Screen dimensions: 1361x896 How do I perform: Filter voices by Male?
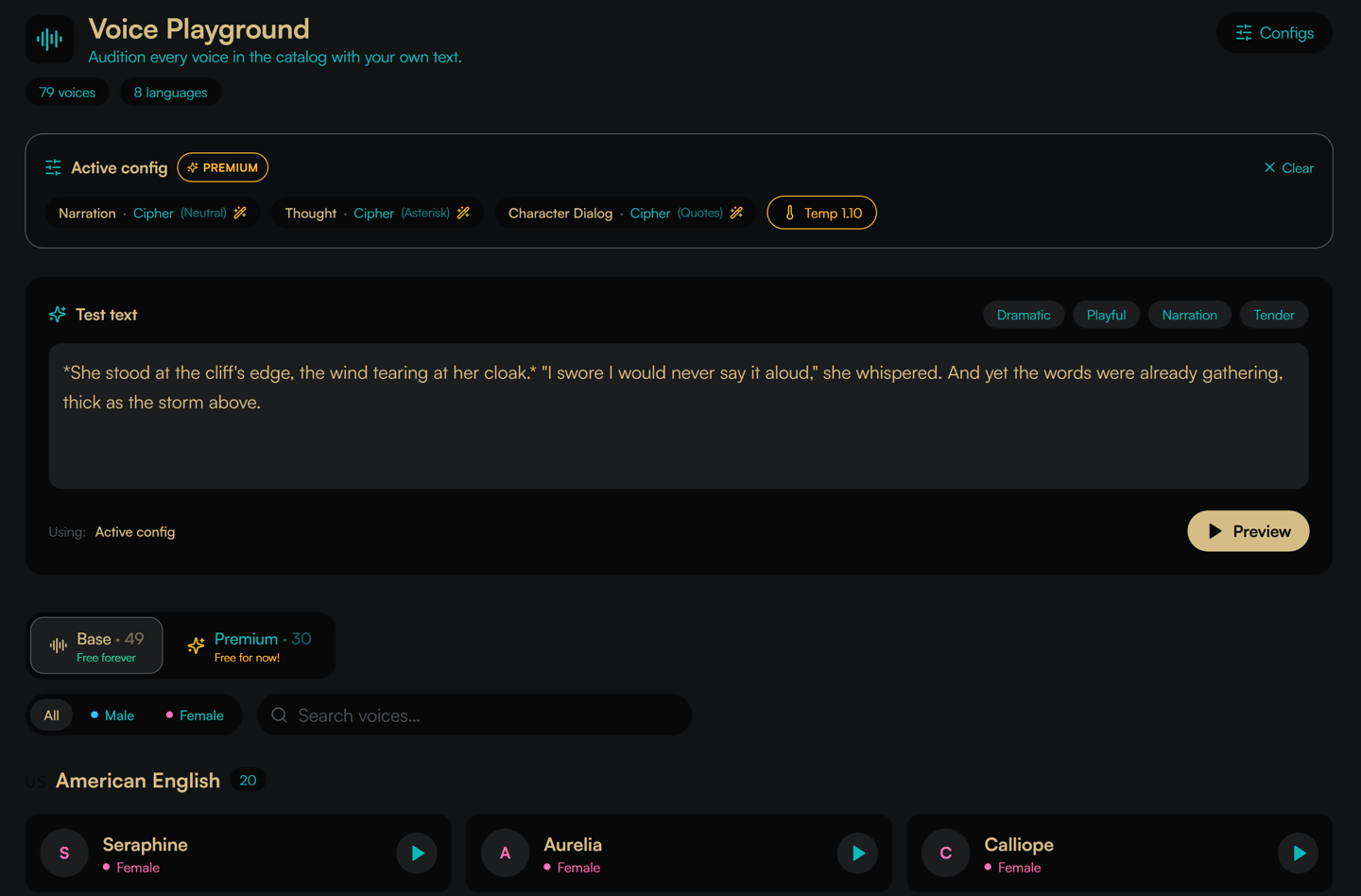click(x=112, y=715)
